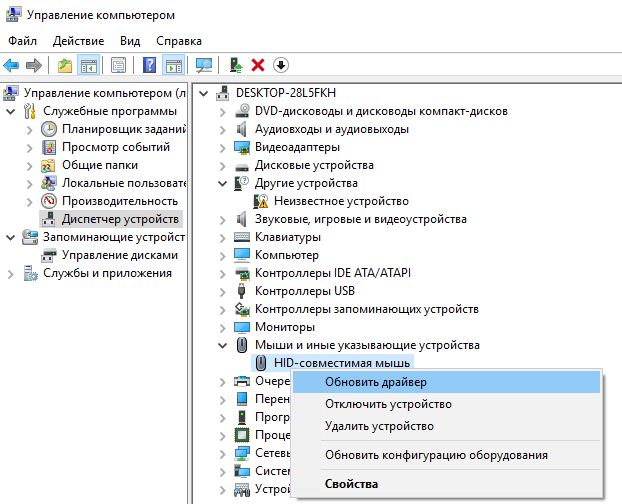Open Help with the question mark icon
The width and height of the screenshot is (622, 504).
(x=149, y=65)
